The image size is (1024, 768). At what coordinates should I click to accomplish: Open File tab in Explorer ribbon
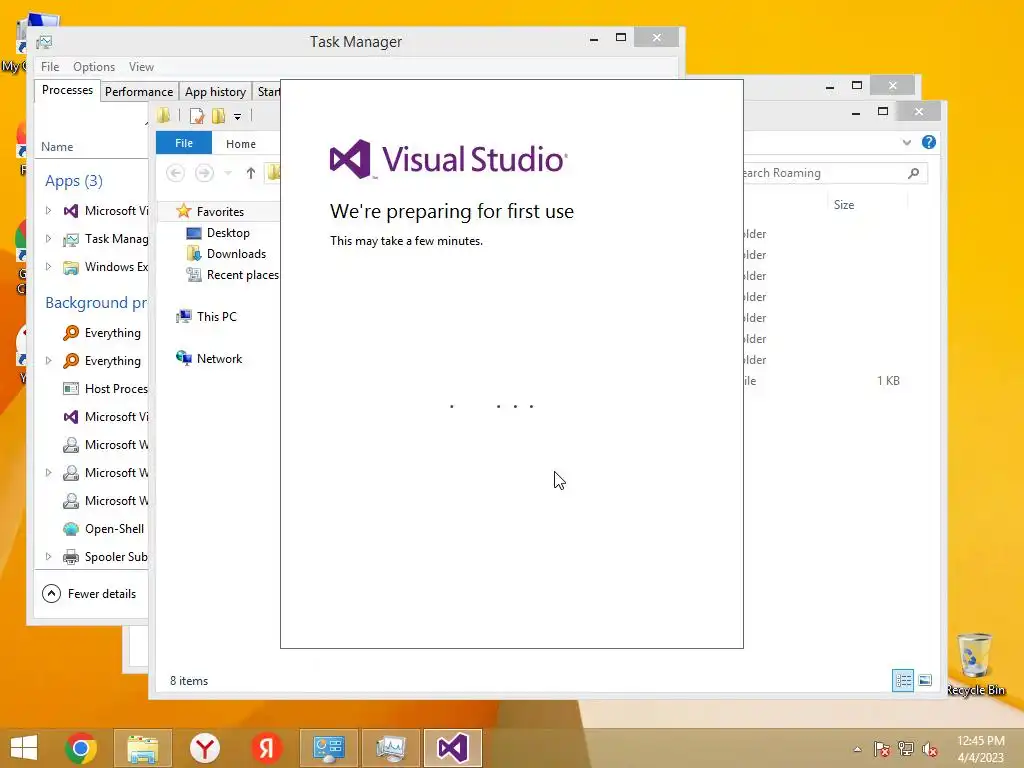click(x=184, y=143)
